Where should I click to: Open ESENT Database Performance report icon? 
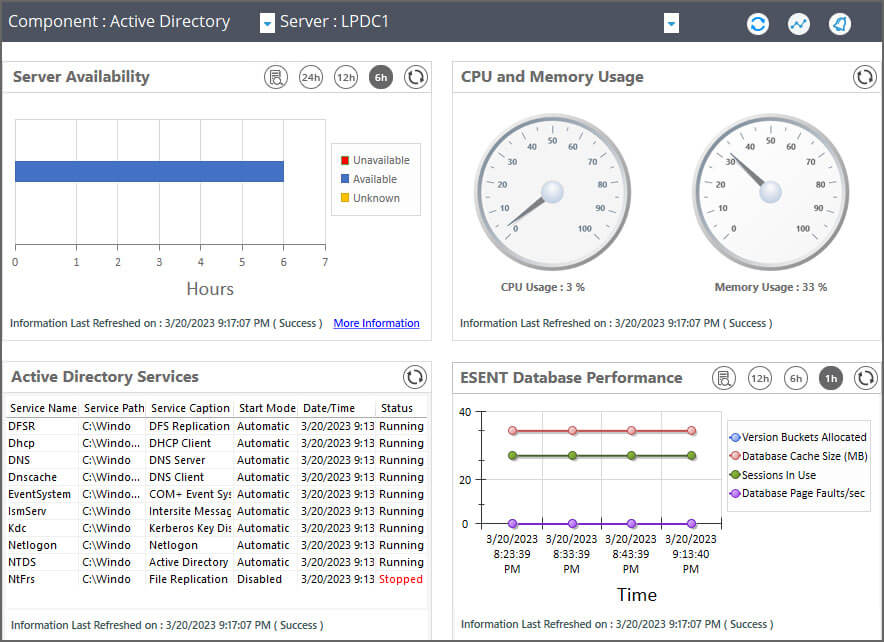[724, 378]
